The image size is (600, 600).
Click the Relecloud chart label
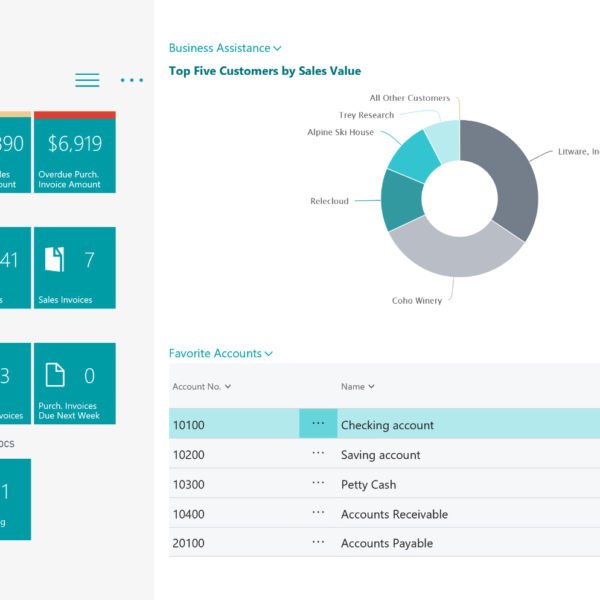329,201
